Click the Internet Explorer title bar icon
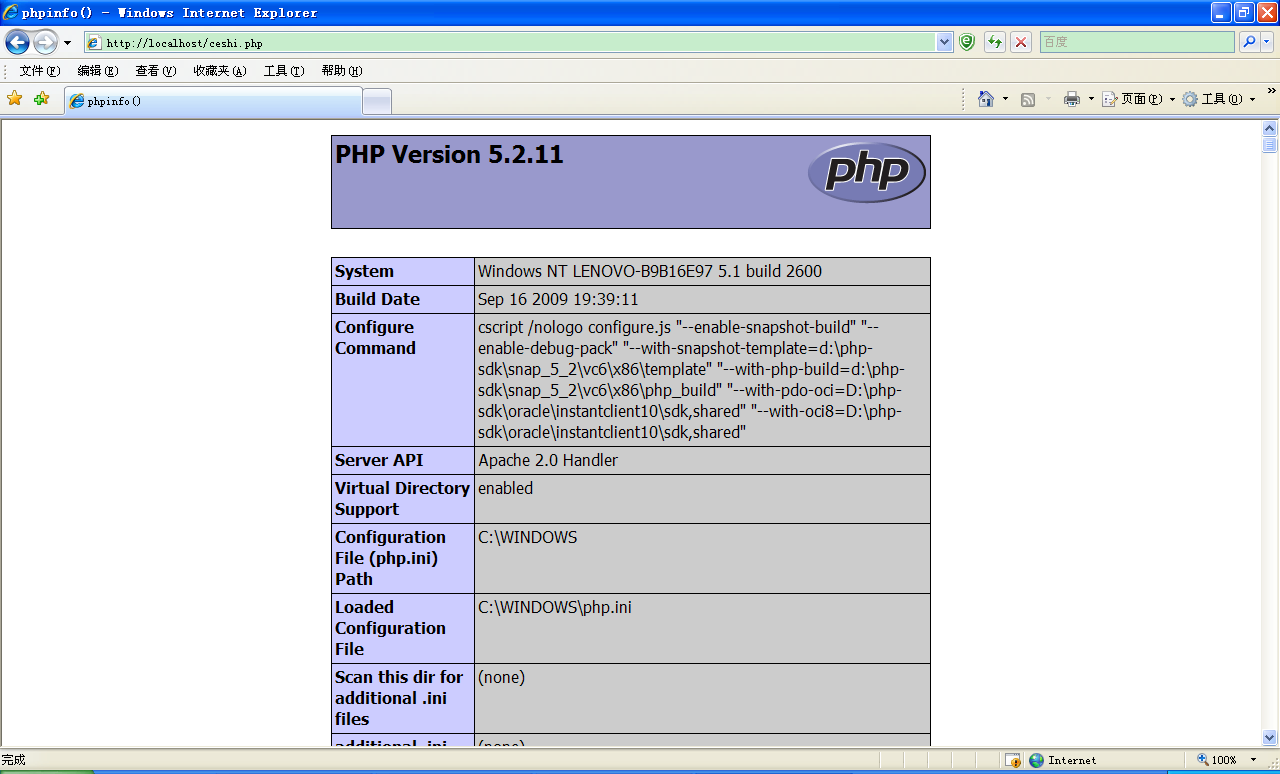Screen dimensions: 1280x774 click(x=11, y=13)
